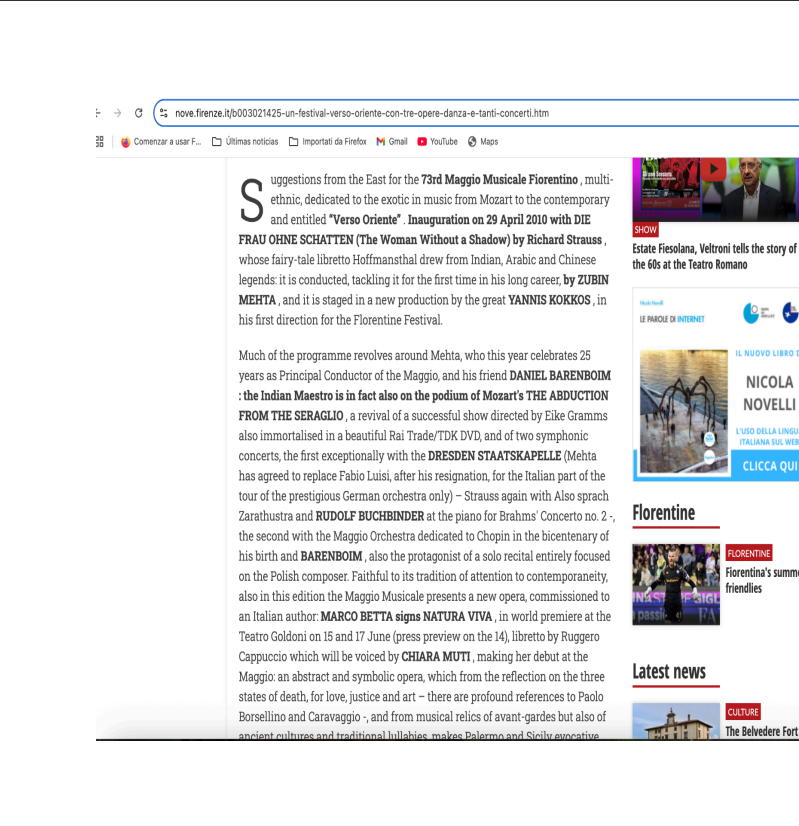This screenshot has height=826, width=799.
Task: Click the bold text "DRESDEN STAATSKAPELLE"
Action: 495,456
